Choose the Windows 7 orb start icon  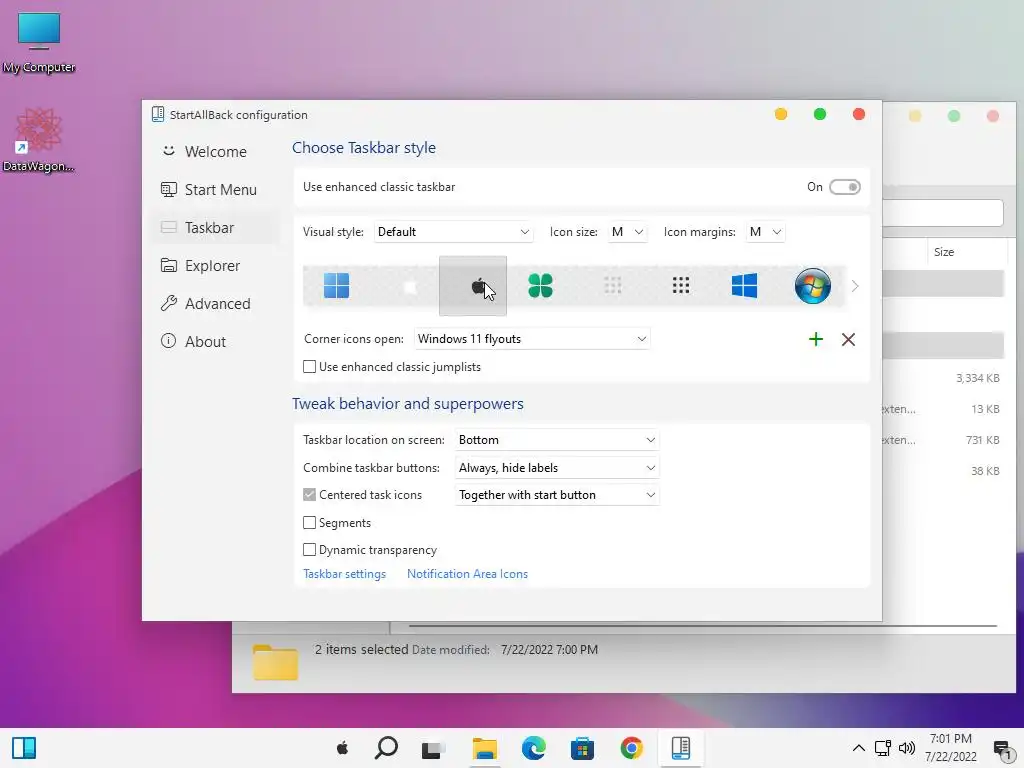812,285
